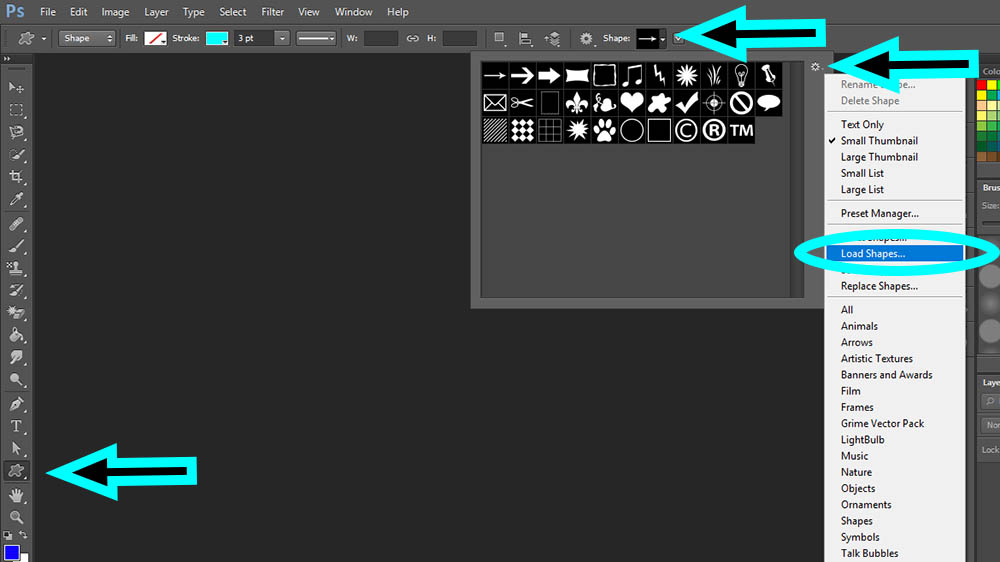Screen dimensions: 1000x562
Task: Select the Smudge tool
Action: click(x=16, y=357)
